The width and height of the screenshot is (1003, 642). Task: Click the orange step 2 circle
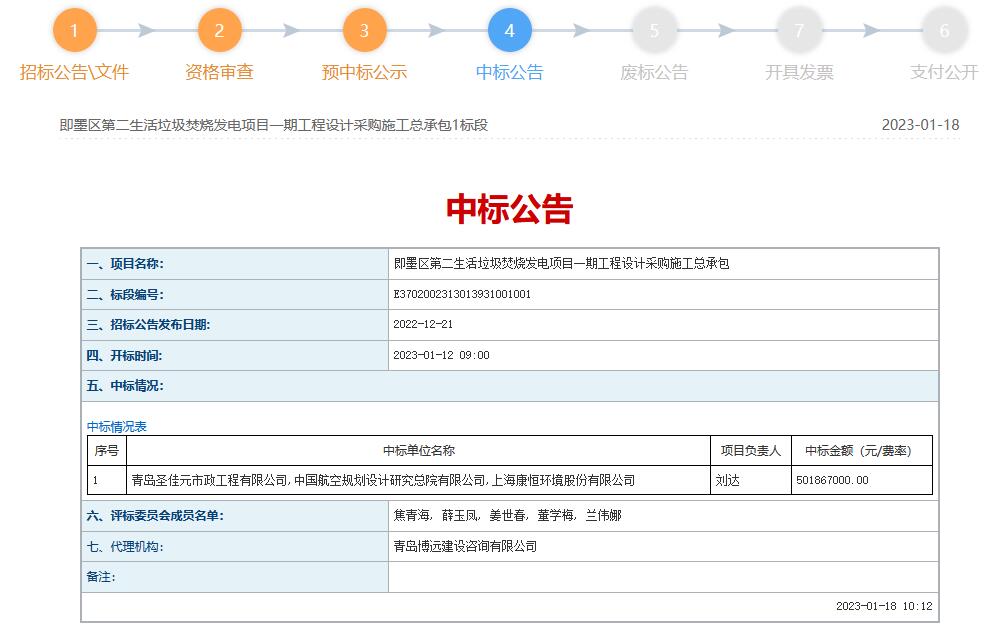pyautogui.click(x=219, y=31)
